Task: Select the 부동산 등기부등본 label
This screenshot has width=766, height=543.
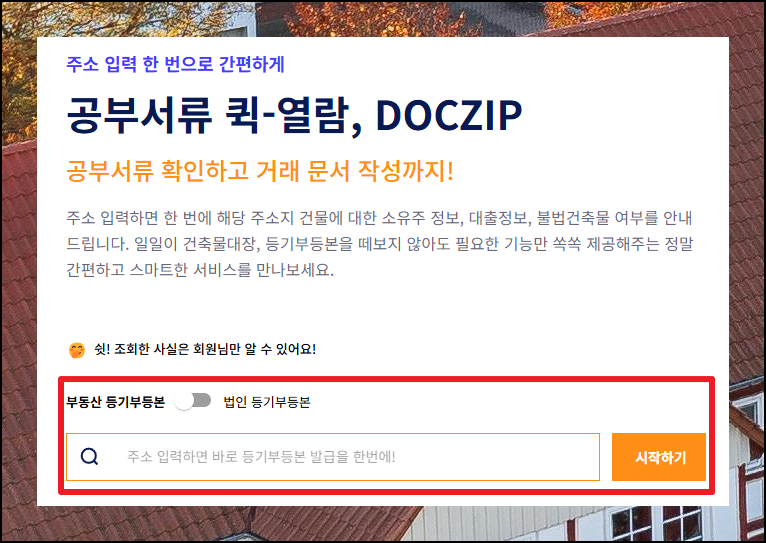Action: point(116,402)
